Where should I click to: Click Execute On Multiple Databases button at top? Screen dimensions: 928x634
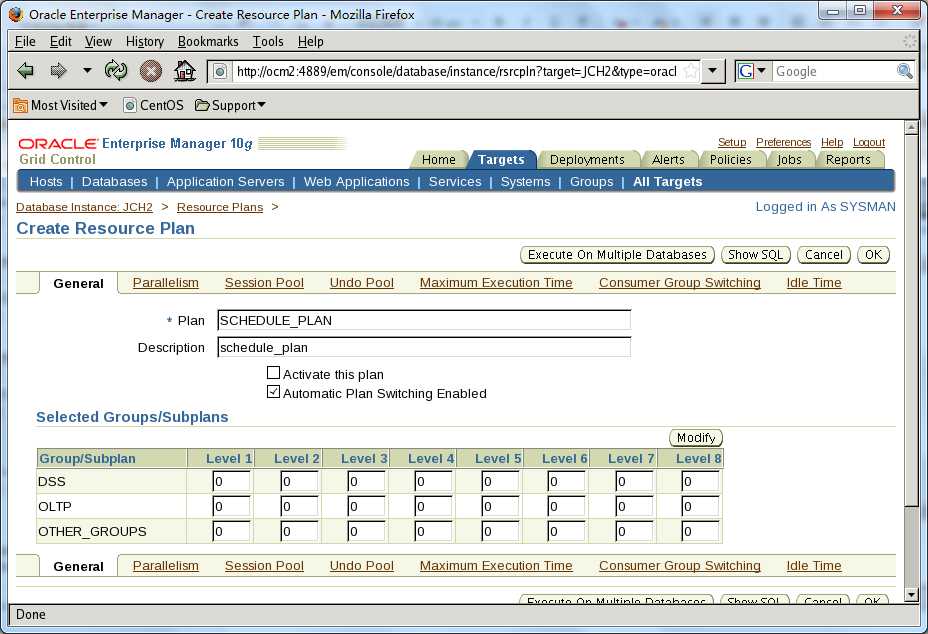pos(617,255)
